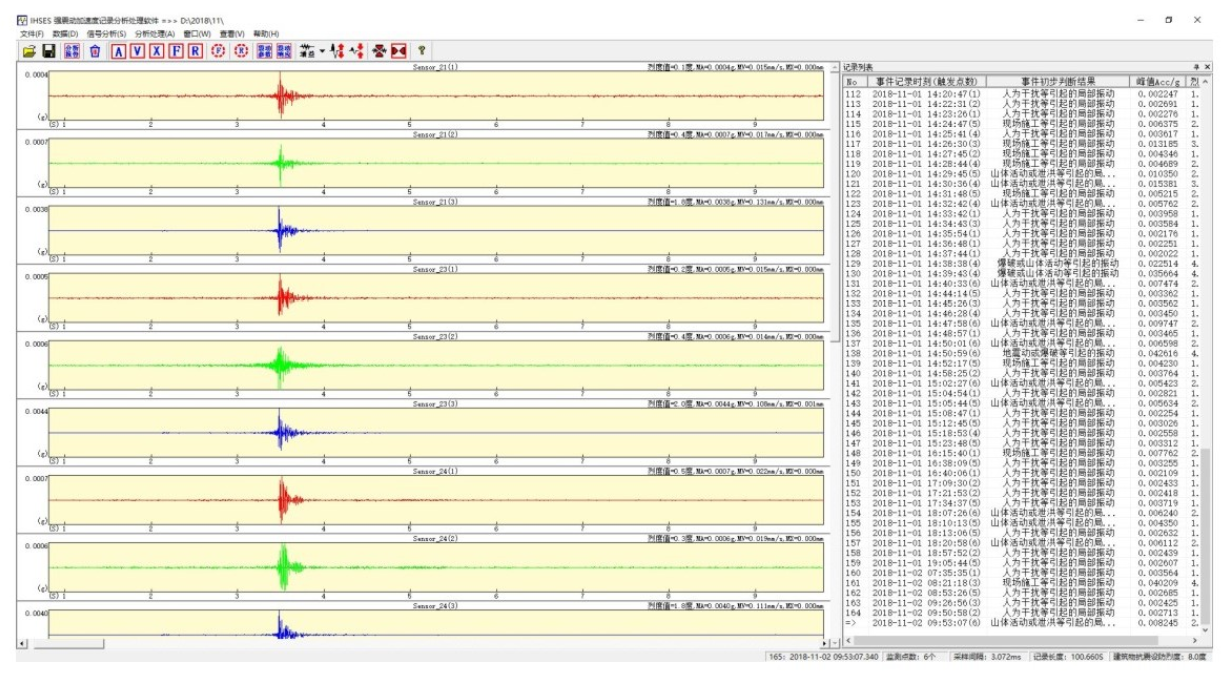
Task: Sort by 事件记录时刻 column header
Action: tap(926, 81)
